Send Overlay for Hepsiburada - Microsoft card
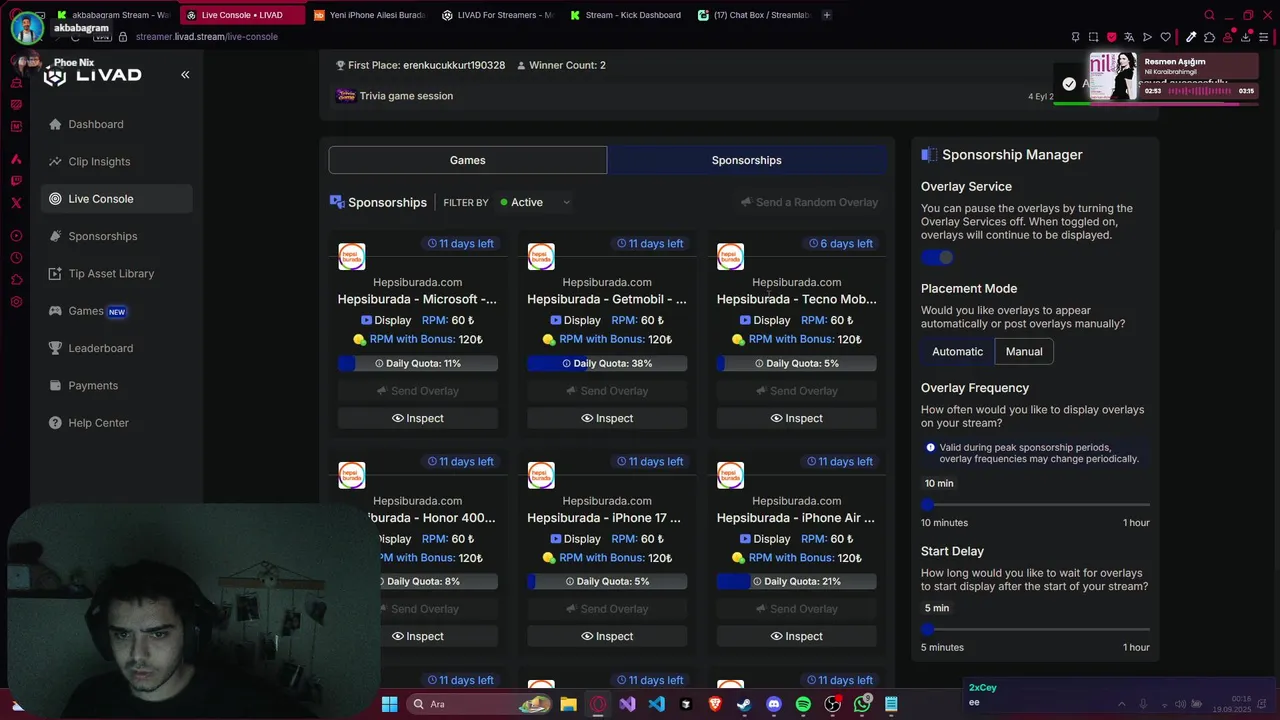The height and width of the screenshot is (720, 1280). 418,391
